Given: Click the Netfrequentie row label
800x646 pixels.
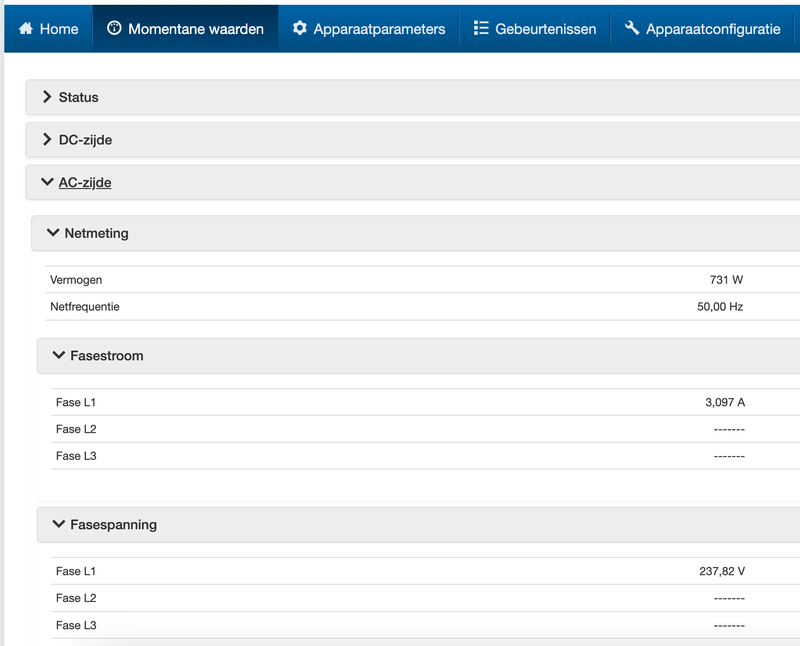Looking at the screenshot, I should click(85, 307).
